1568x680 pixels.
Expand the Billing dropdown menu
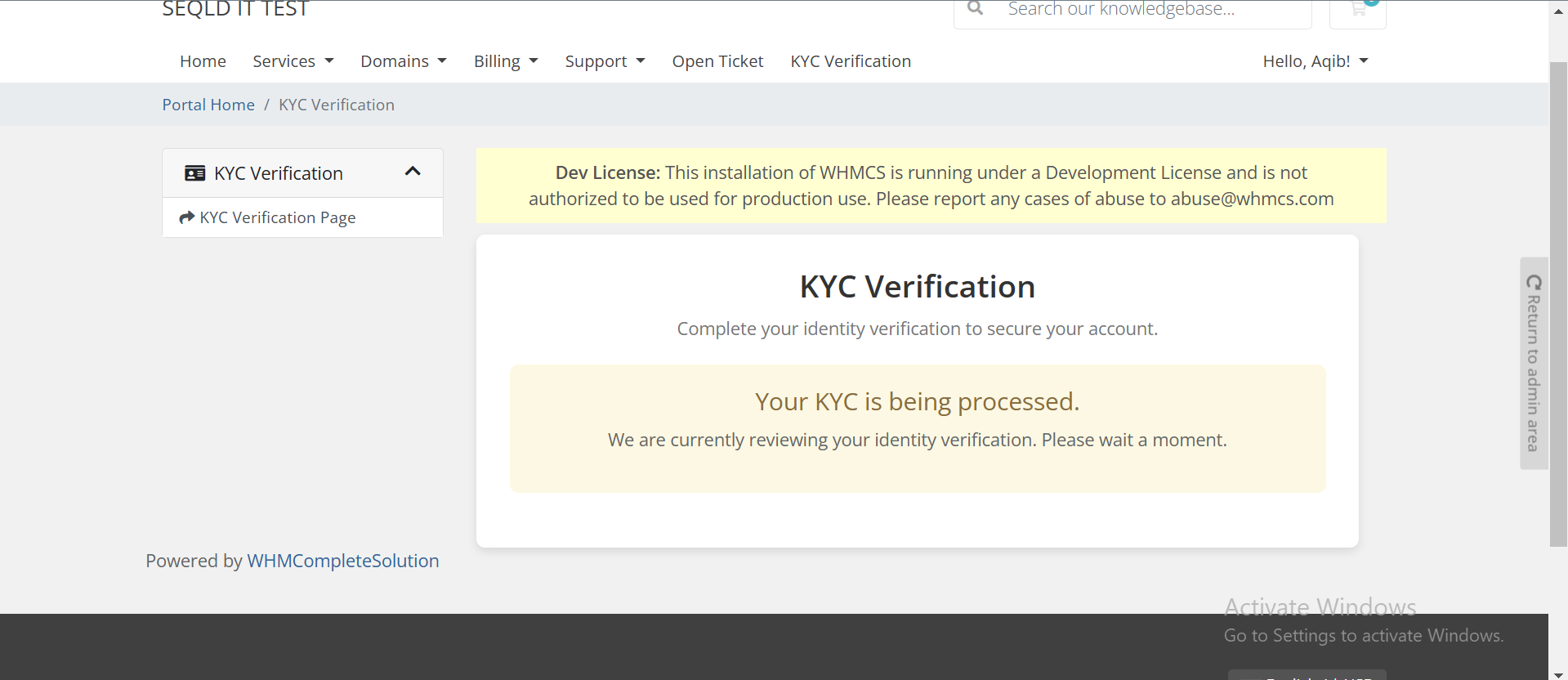(x=506, y=61)
